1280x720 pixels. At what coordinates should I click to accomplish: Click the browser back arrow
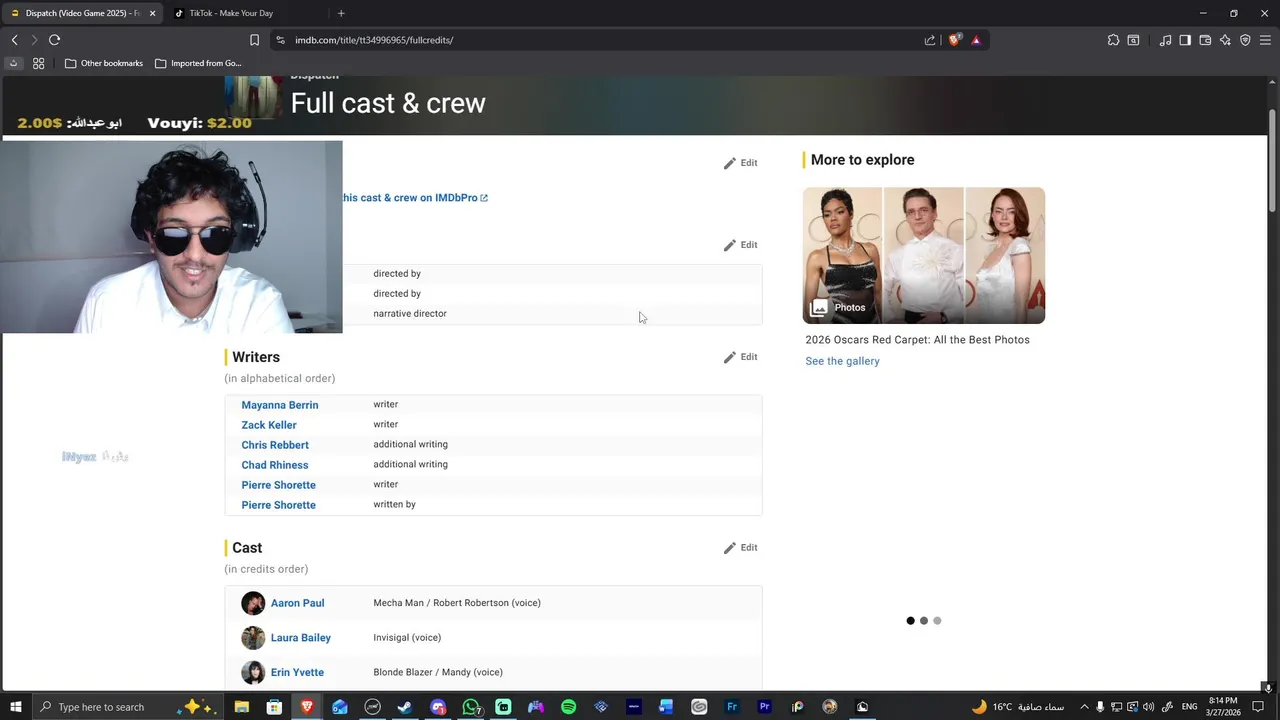pyautogui.click(x=14, y=40)
